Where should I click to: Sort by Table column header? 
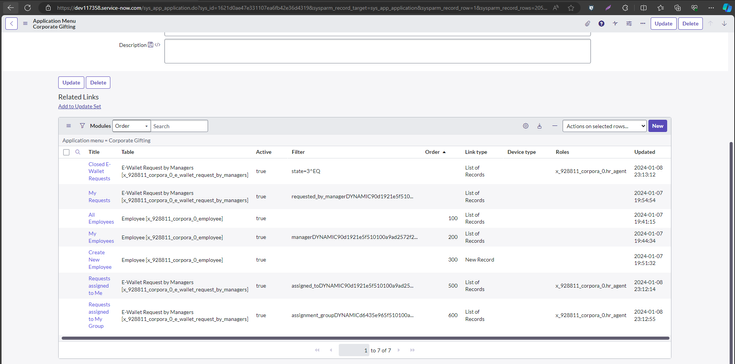pos(128,152)
